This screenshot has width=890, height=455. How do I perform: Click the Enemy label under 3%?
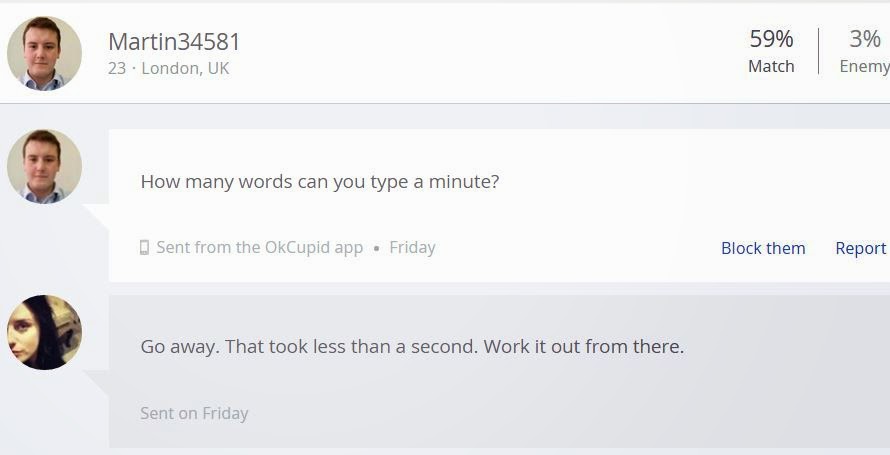(x=864, y=66)
